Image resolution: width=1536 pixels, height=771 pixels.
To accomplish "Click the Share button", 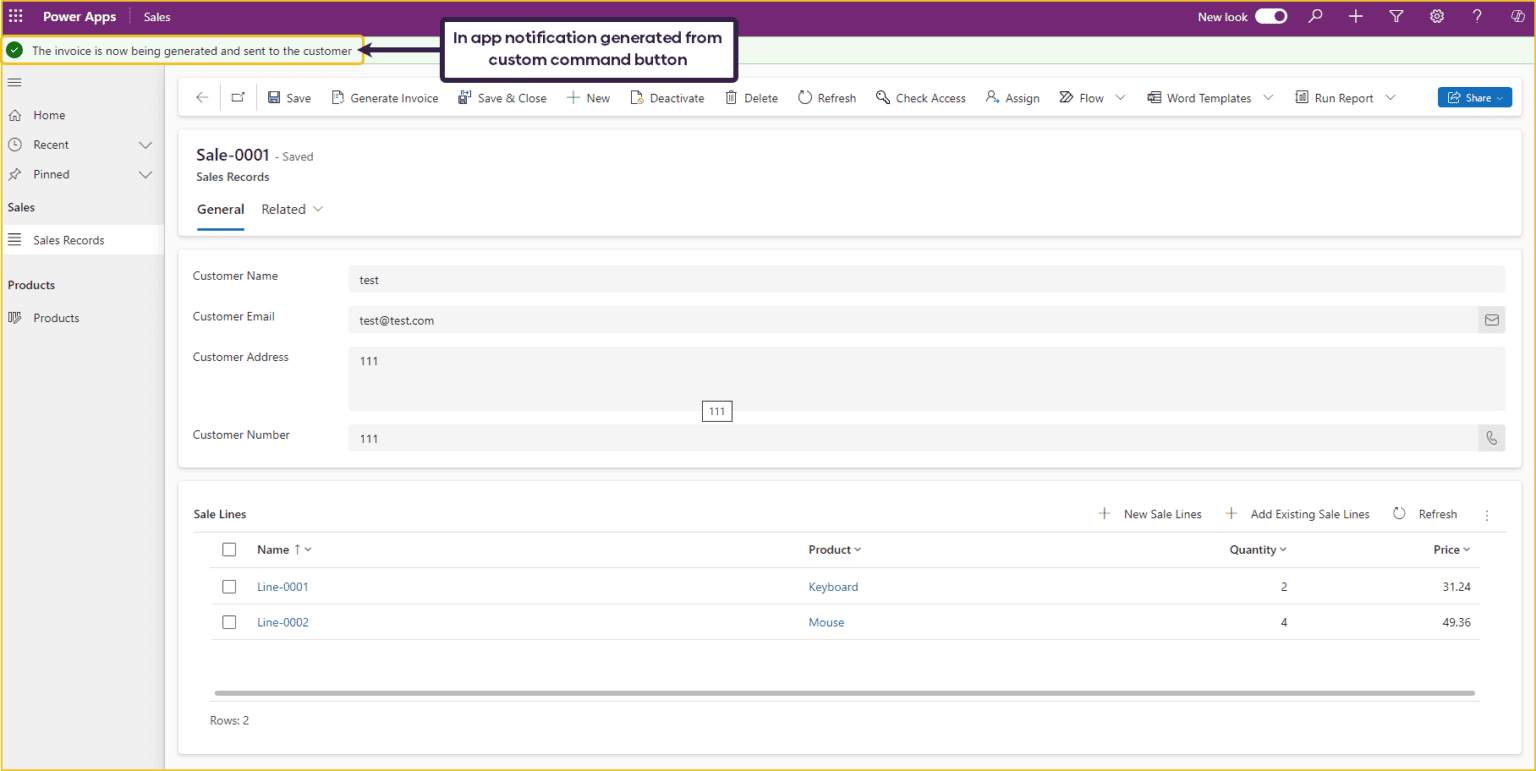I will click(1474, 97).
